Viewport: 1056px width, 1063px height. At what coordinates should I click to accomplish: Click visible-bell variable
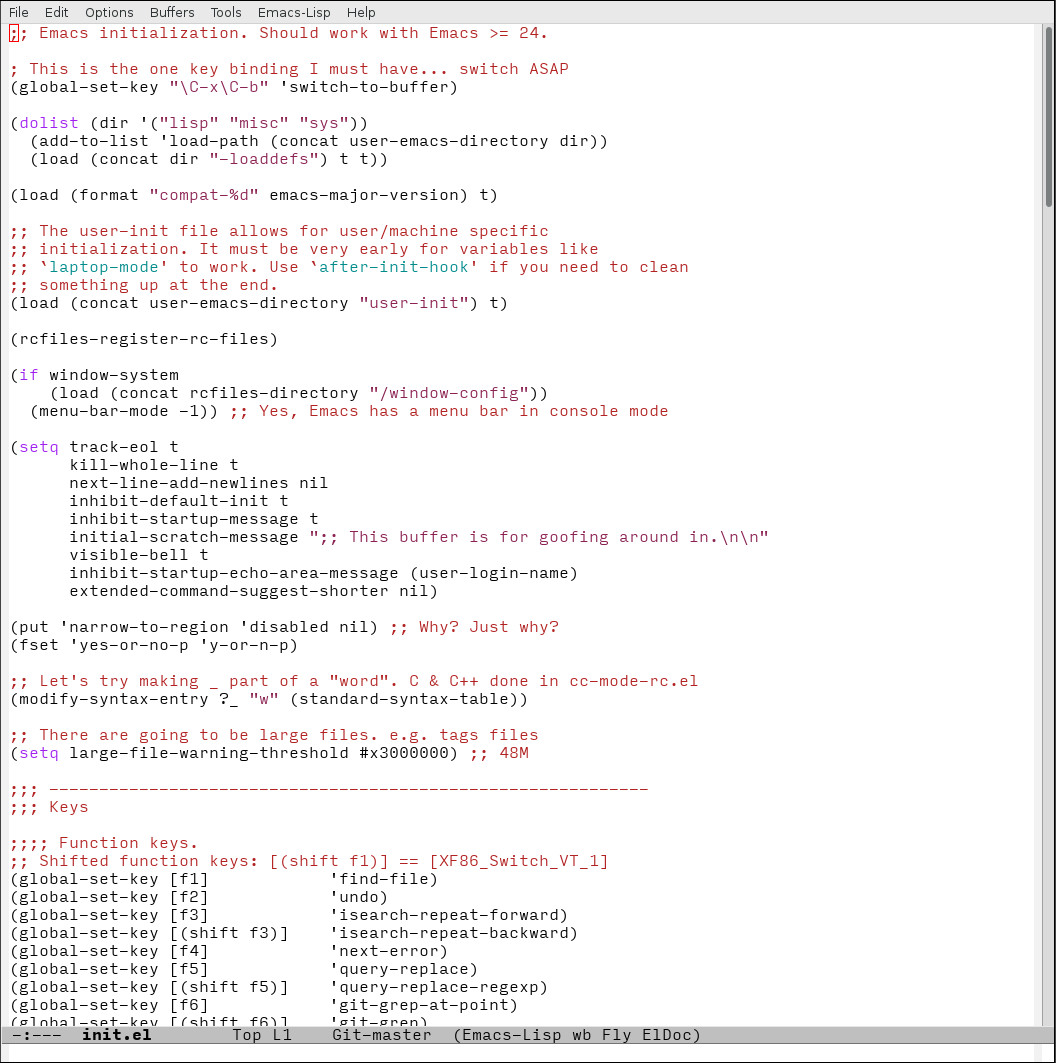click(129, 555)
